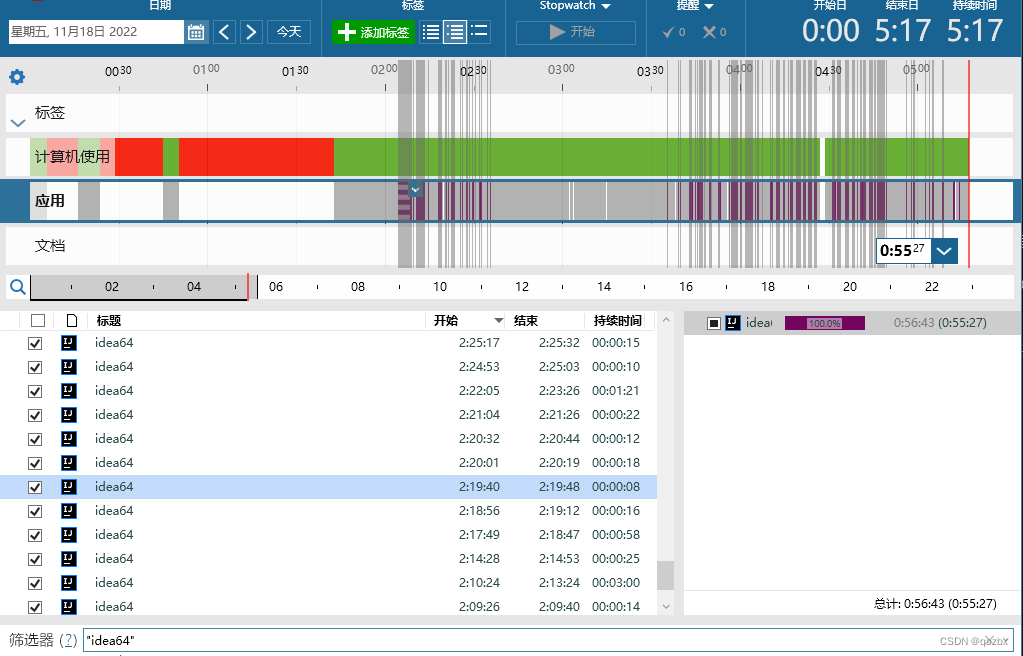The height and width of the screenshot is (656, 1023).
Task: Click the sort arrow in the 开始 column
Action: pyautogui.click(x=498, y=320)
